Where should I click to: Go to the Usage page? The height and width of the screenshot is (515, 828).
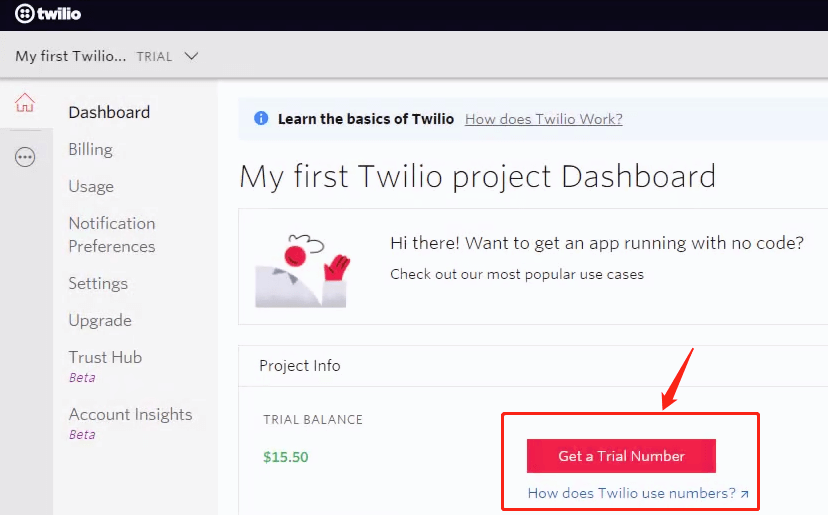point(91,186)
